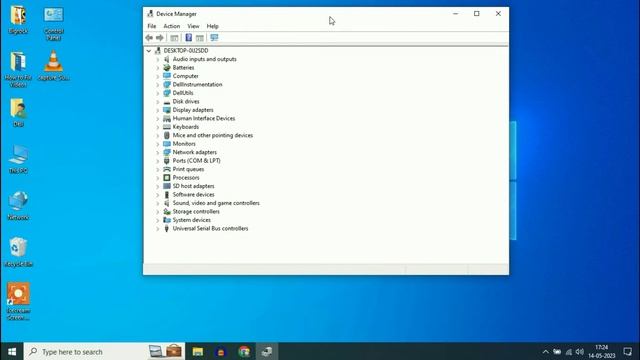This screenshot has height=360, width=640.
Task: Open the Network desktop icon
Action: [18, 205]
